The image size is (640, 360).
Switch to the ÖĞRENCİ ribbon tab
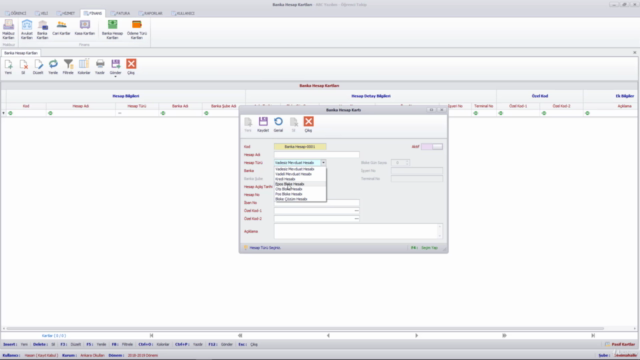click(x=16, y=13)
